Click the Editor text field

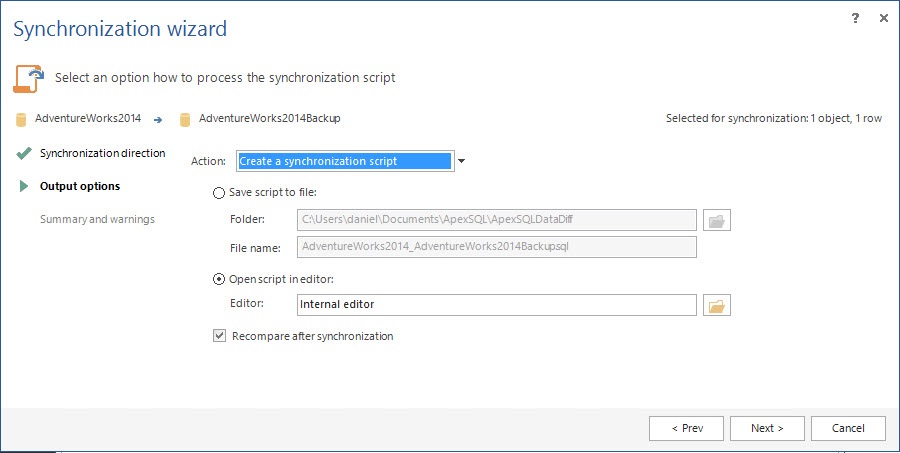point(496,305)
